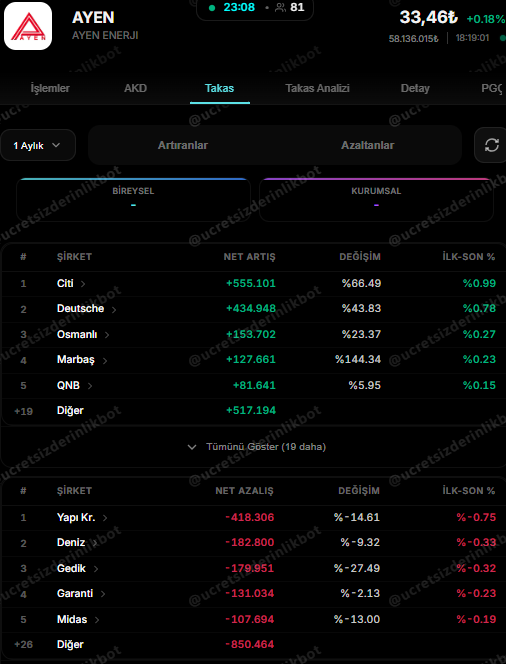Click the %144.34 change value
This screenshot has height=664, width=506.
point(358,360)
